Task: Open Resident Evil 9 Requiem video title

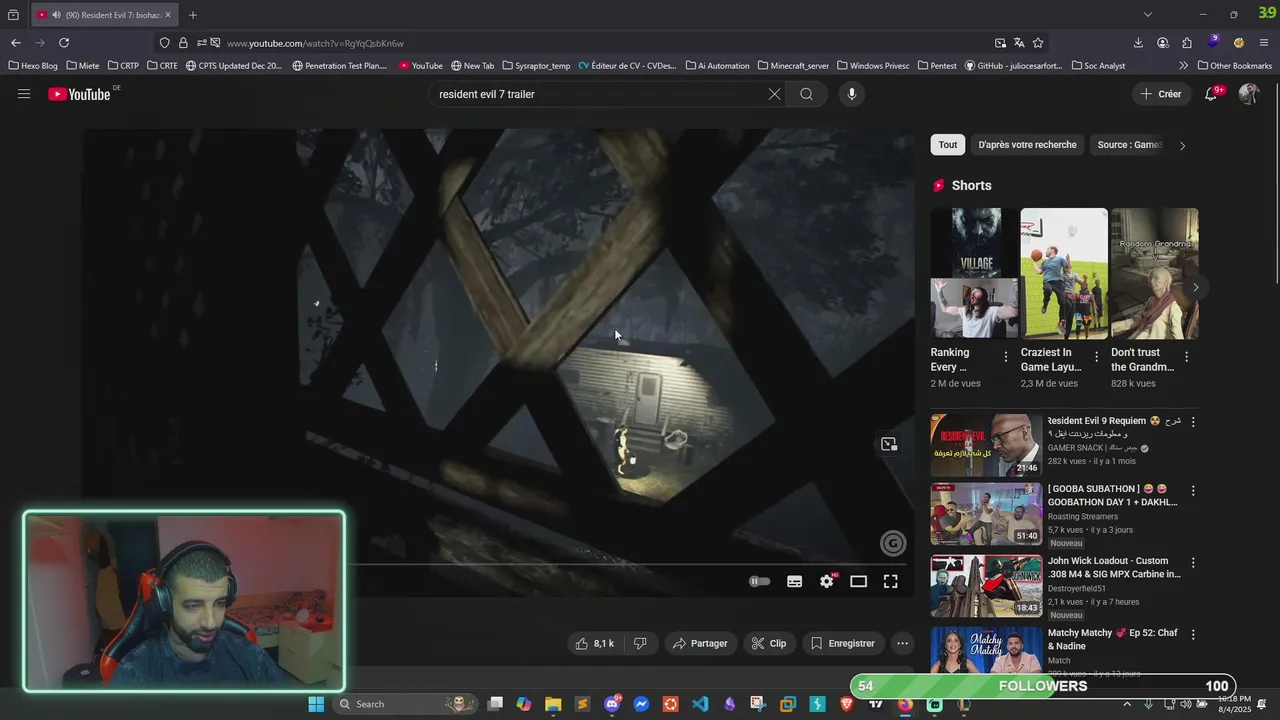Action: coord(1114,427)
